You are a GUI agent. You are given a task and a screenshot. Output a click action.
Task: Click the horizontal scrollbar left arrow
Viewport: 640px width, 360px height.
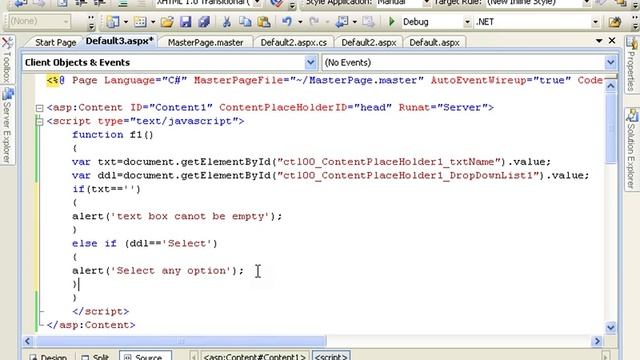coord(28,341)
